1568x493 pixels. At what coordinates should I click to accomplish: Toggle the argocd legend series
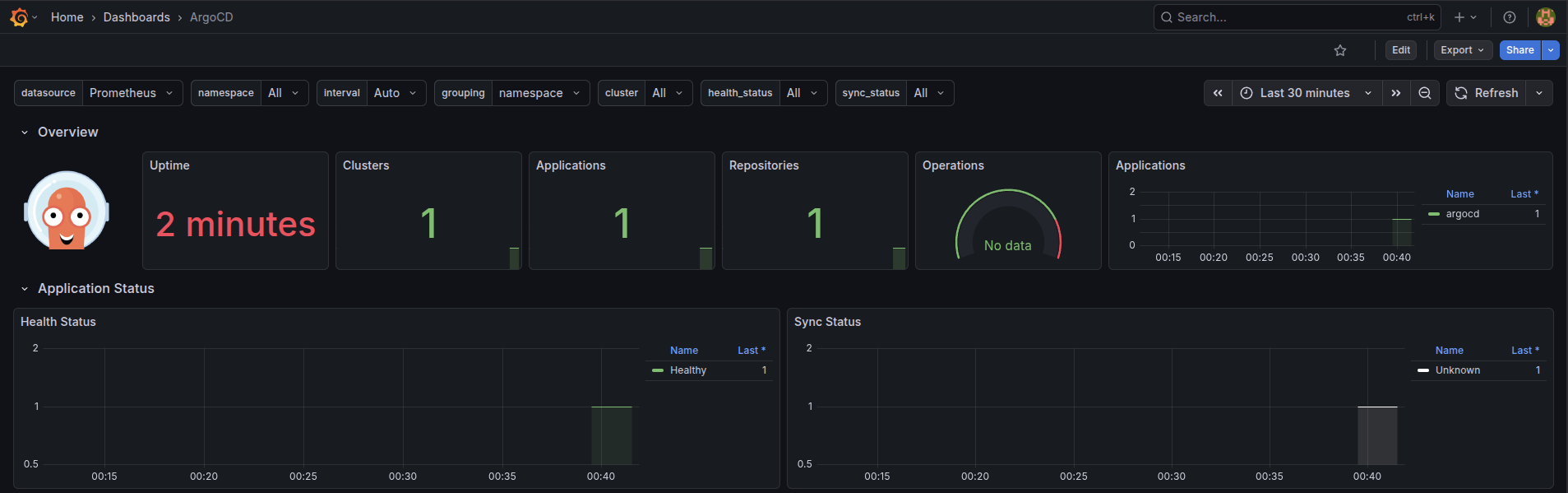pyautogui.click(x=1462, y=214)
